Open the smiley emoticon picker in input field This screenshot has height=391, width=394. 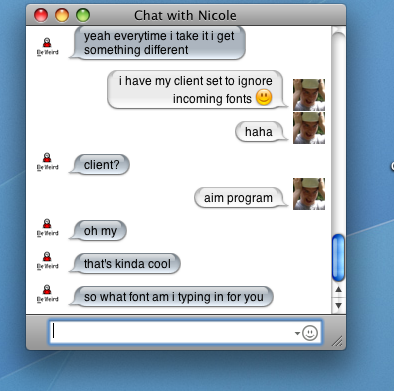[x=310, y=333]
